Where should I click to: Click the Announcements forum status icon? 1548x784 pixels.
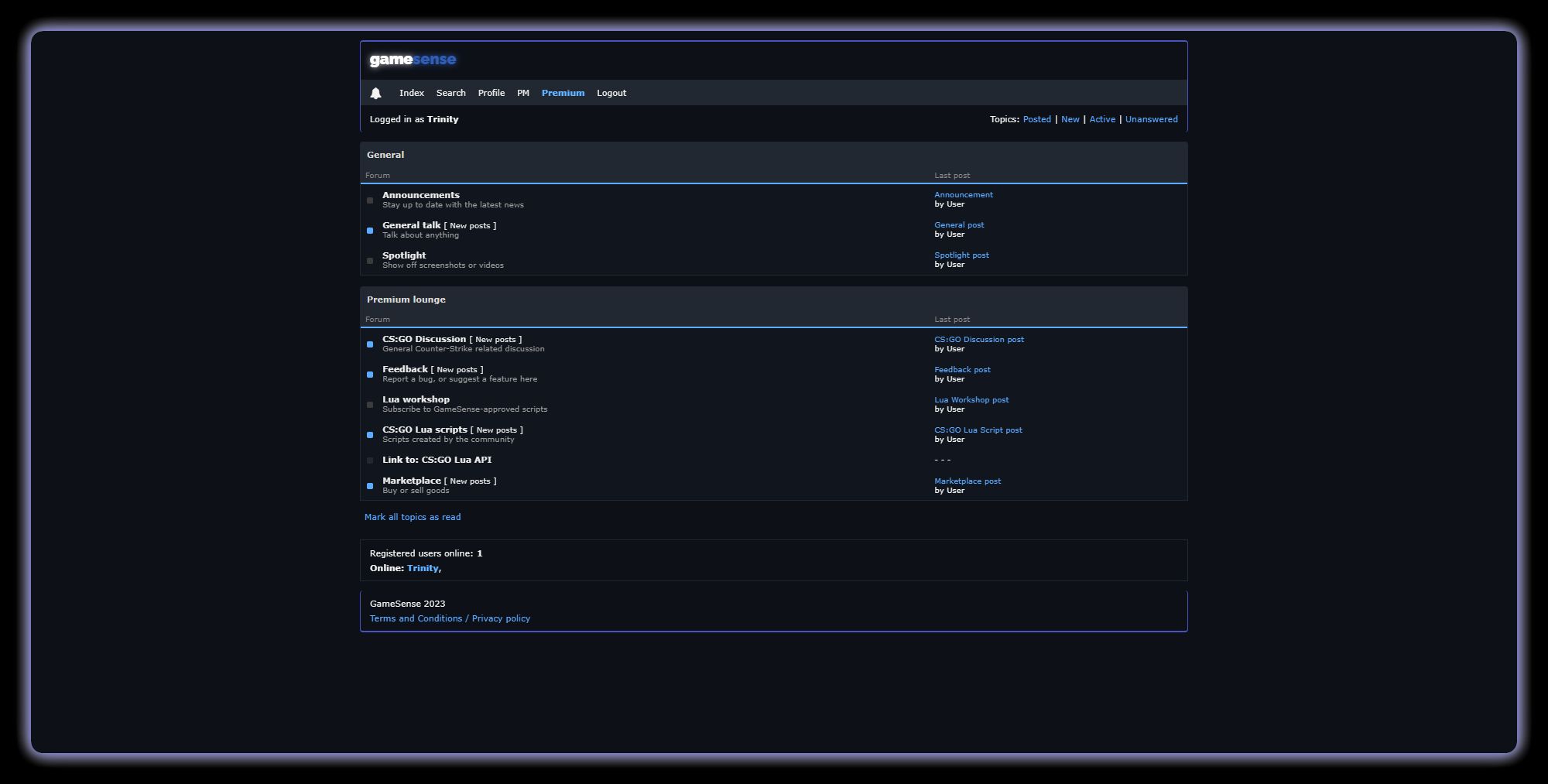point(370,200)
